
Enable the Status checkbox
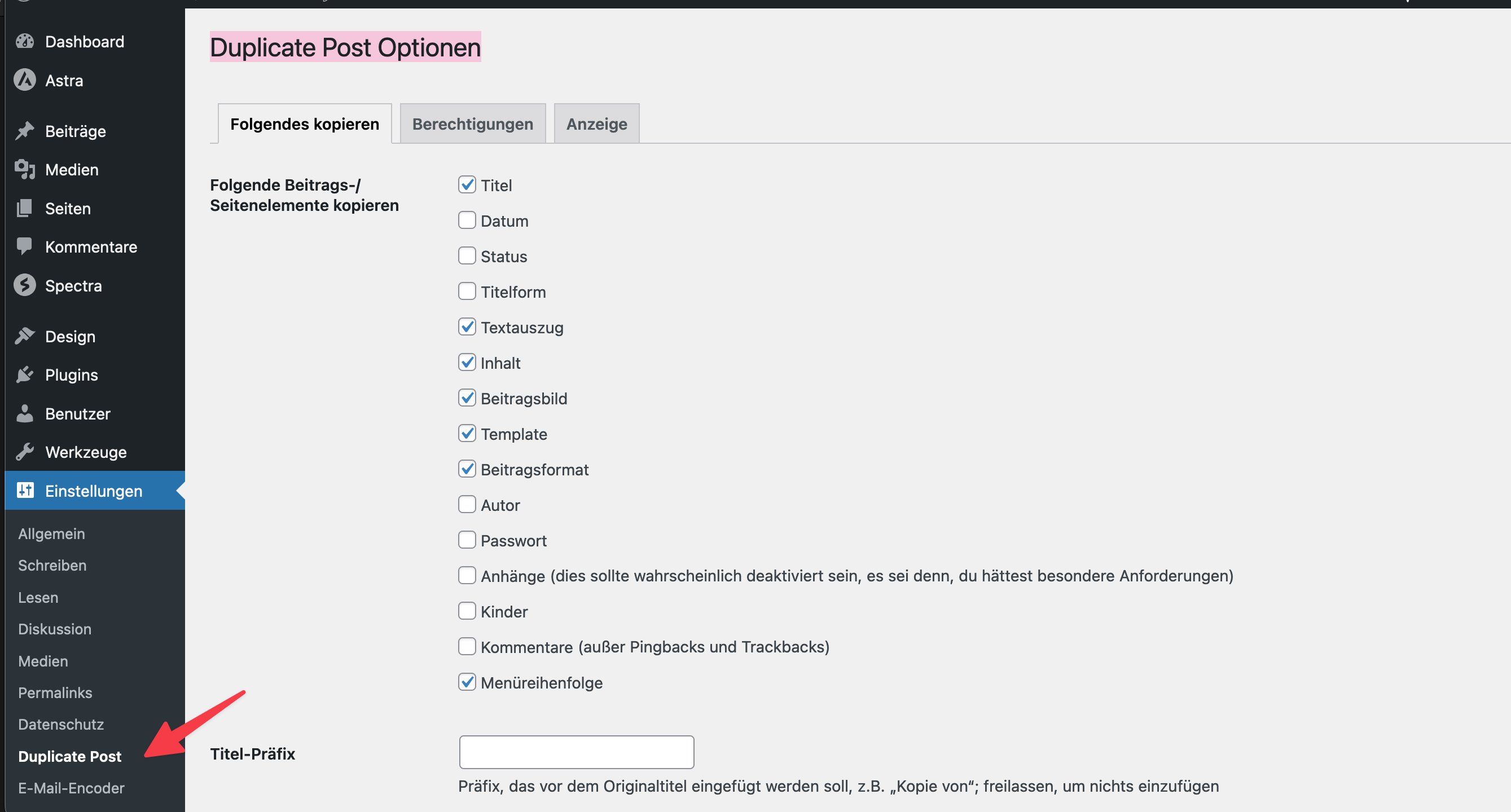(467, 255)
